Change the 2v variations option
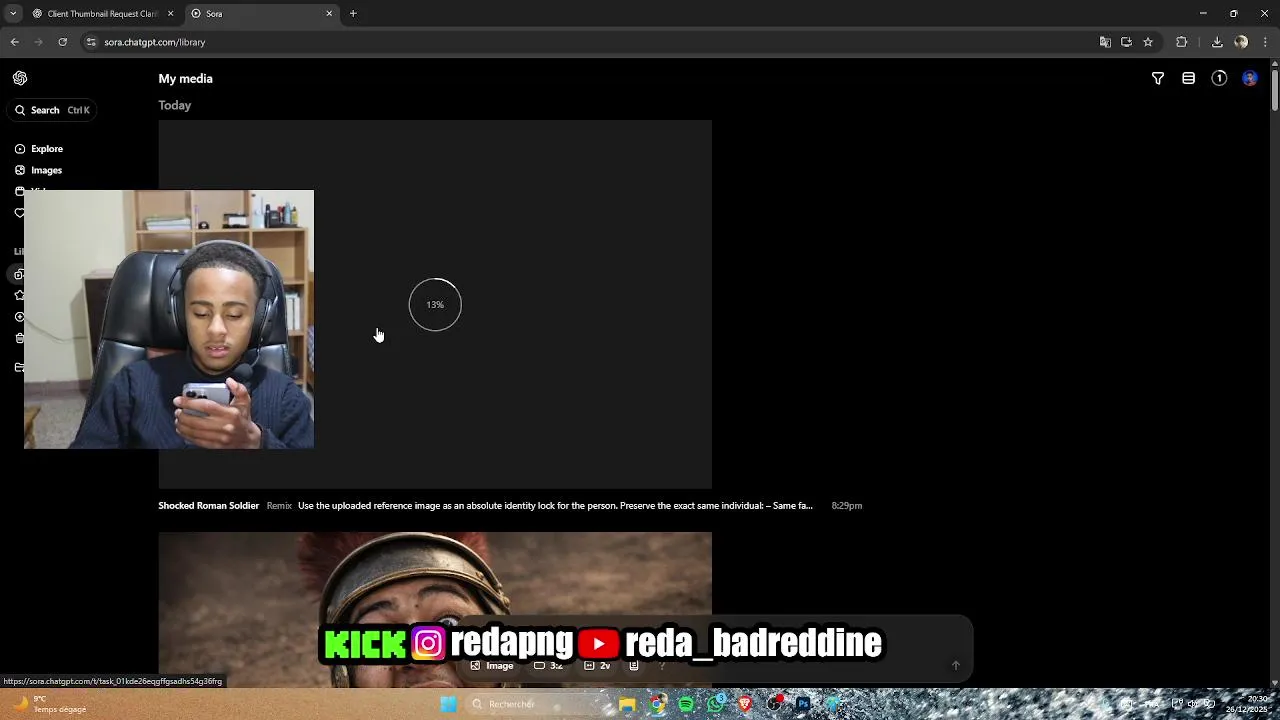The height and width of the screenshot is (720, 1280). coord(598,666)
